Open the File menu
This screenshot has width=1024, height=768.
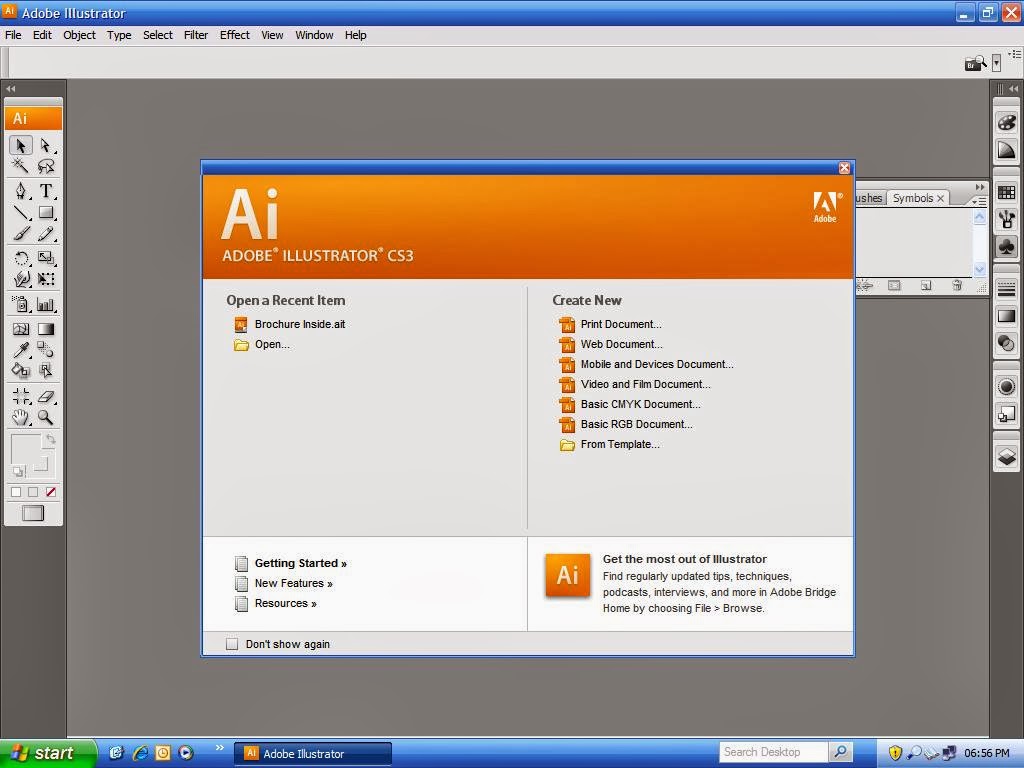coord(13,35)
